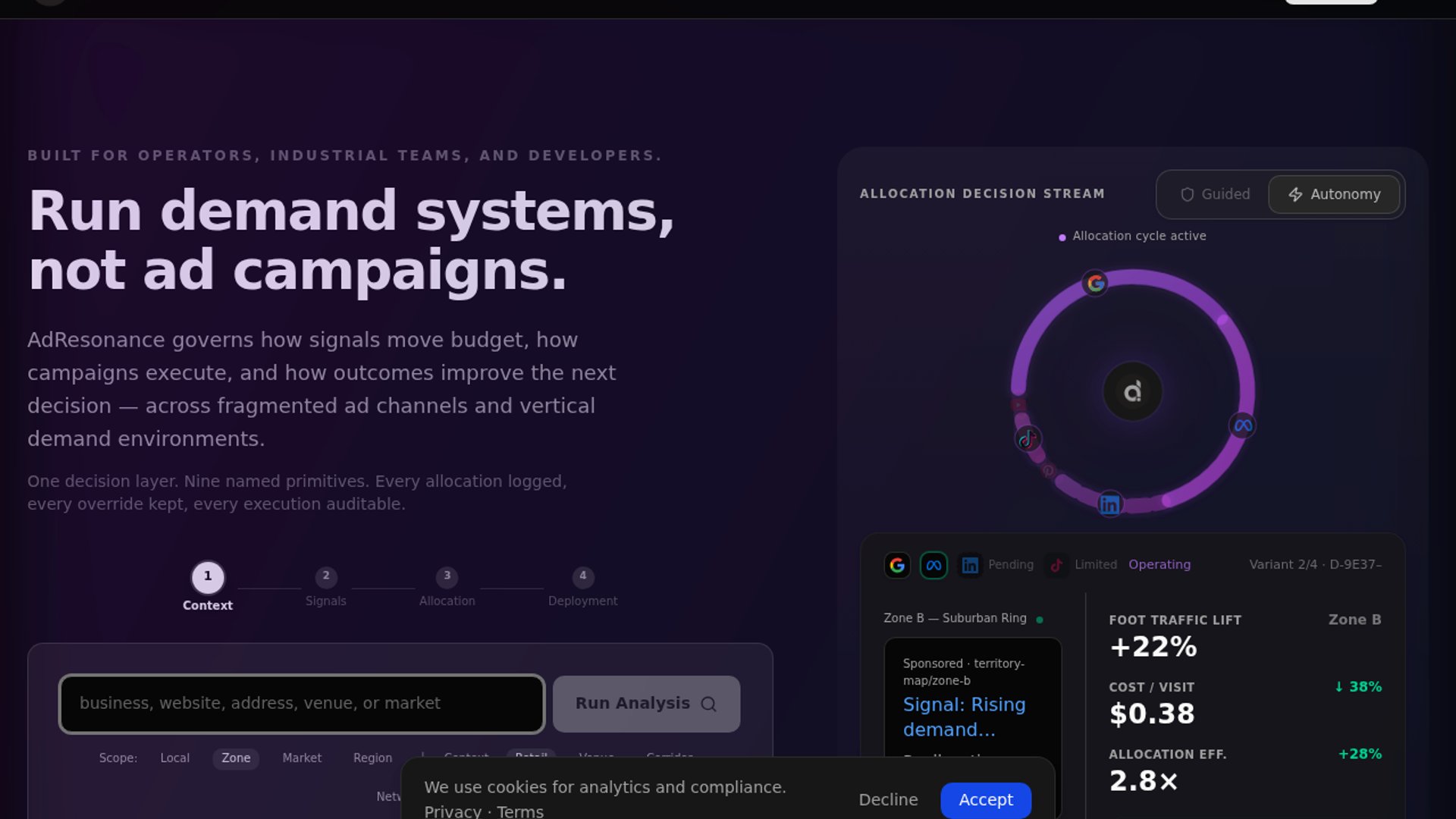
Task: Focus the business or website input field
Action: (x=302, y=704)
